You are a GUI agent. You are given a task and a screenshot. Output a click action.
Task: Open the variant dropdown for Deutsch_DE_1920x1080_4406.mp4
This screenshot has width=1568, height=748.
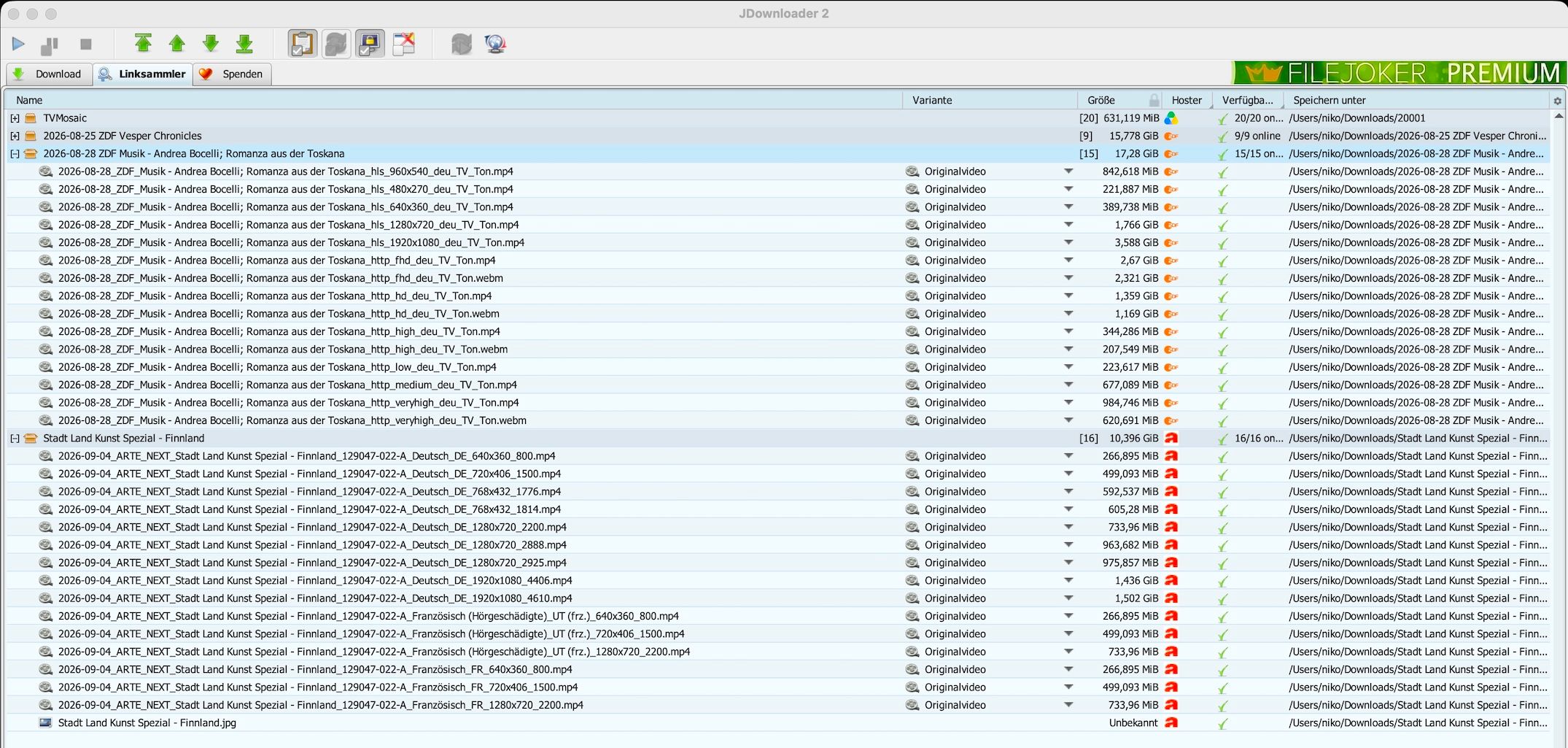click(1068, 580)
